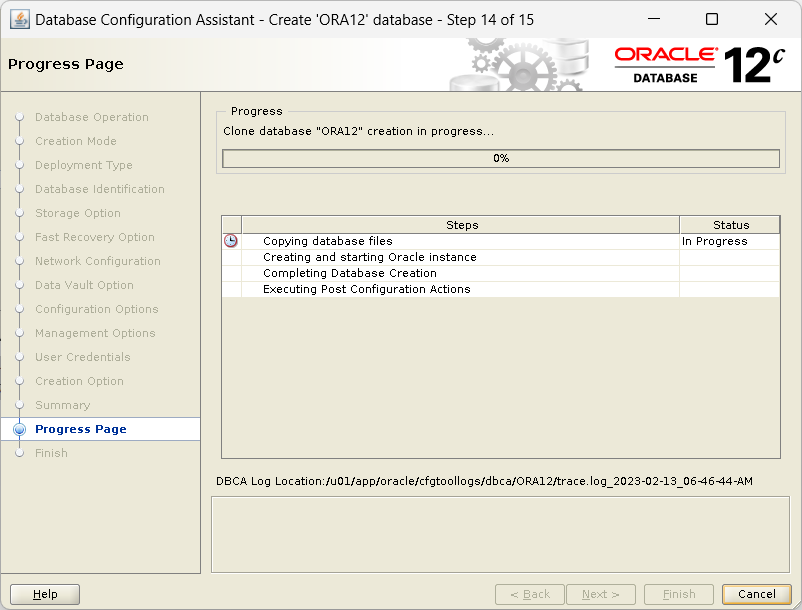Click the radio bullet beside Progress Page step
This screenshot has width=802, height=610.
19,430
